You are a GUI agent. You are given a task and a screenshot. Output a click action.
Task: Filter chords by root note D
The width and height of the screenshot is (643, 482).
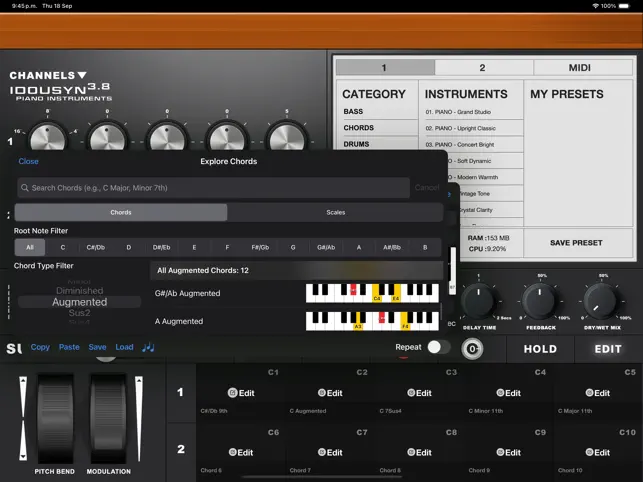[129, 247]
